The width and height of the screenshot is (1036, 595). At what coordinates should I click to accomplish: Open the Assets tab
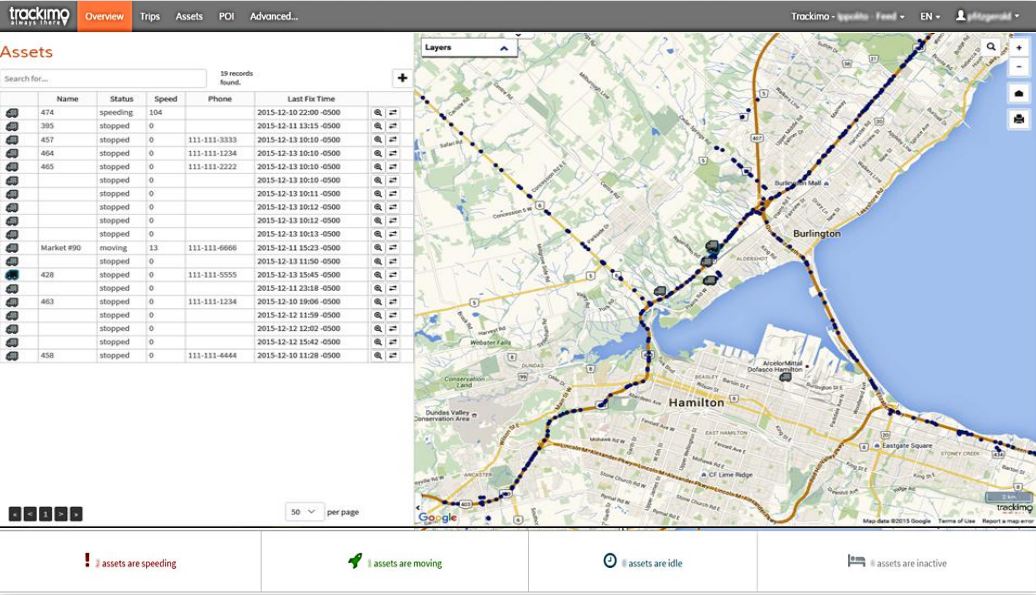point(189,16)
